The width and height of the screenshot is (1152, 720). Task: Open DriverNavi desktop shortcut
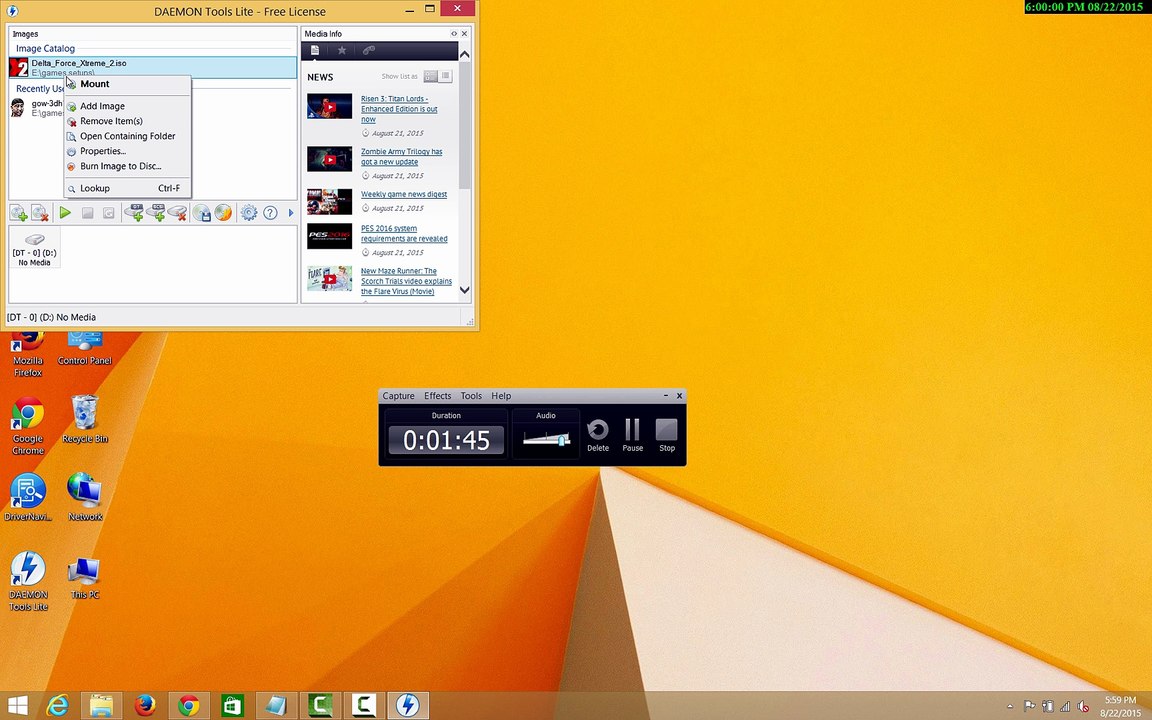click(28, 497)
